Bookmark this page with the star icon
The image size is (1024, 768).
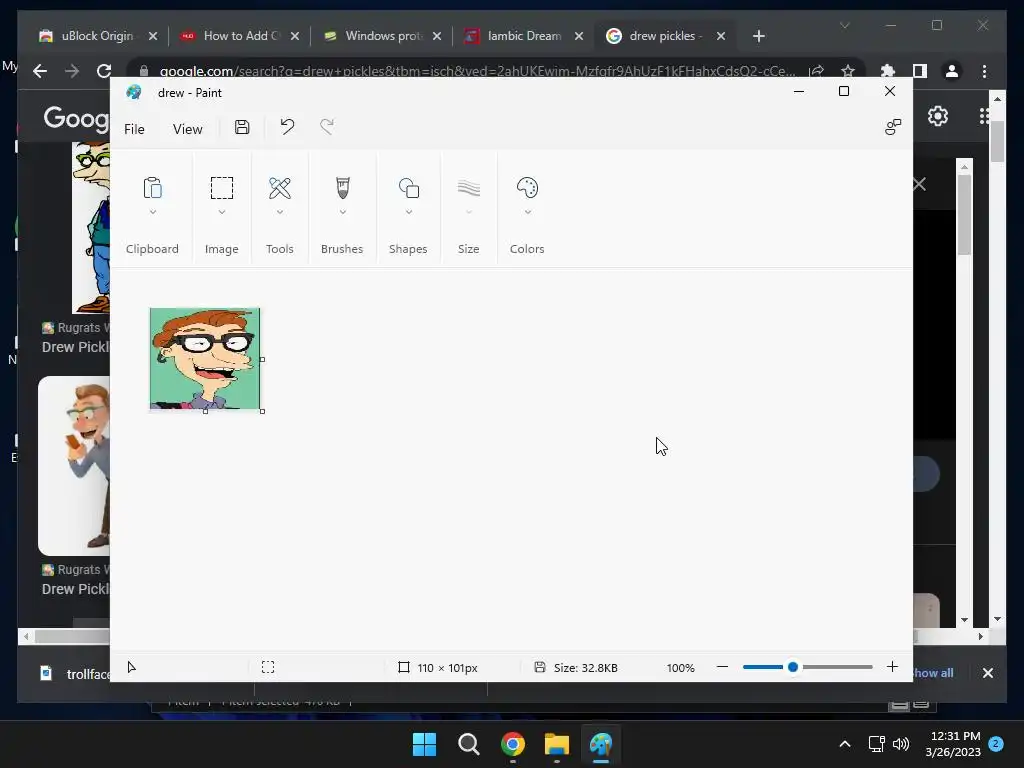(848, 71)
